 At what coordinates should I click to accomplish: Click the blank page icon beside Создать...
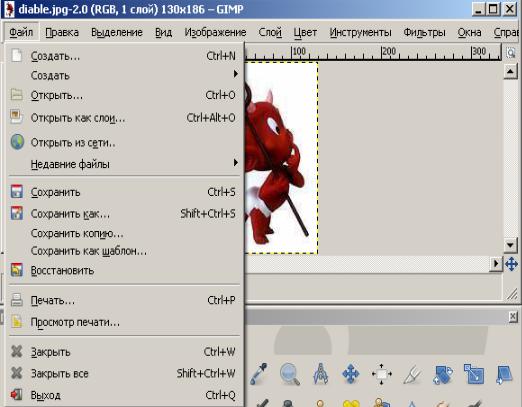[16, 55]
